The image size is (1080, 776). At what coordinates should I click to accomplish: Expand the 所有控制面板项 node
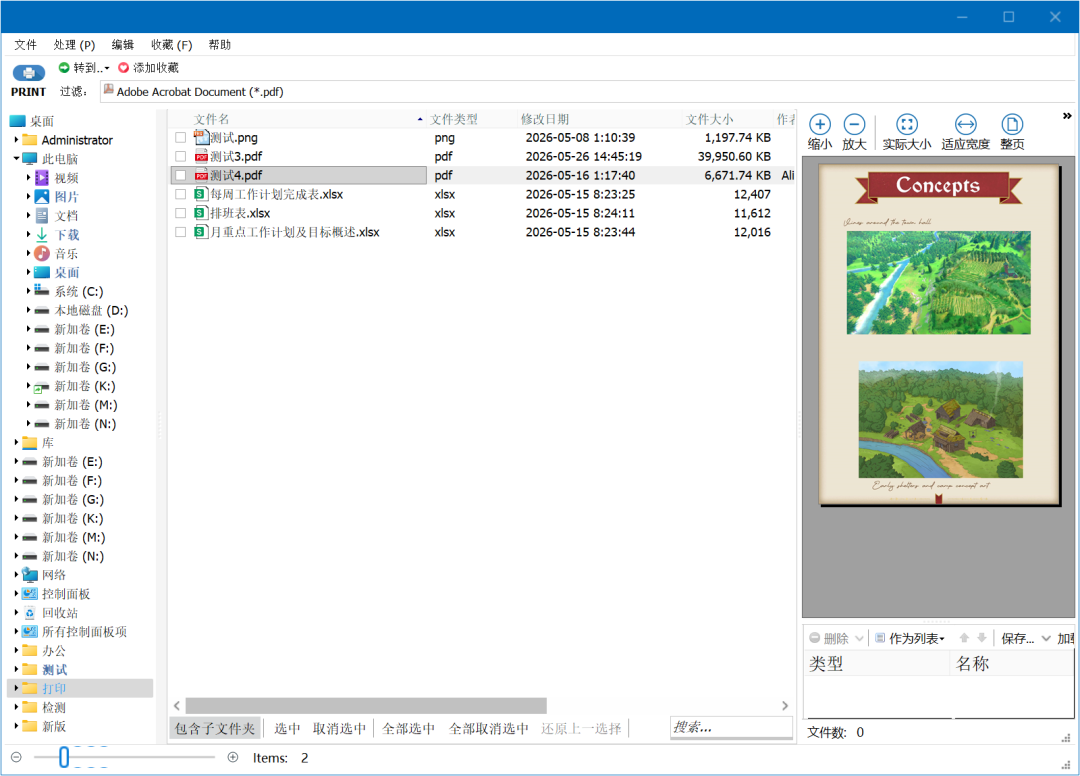tap(17, 631)
